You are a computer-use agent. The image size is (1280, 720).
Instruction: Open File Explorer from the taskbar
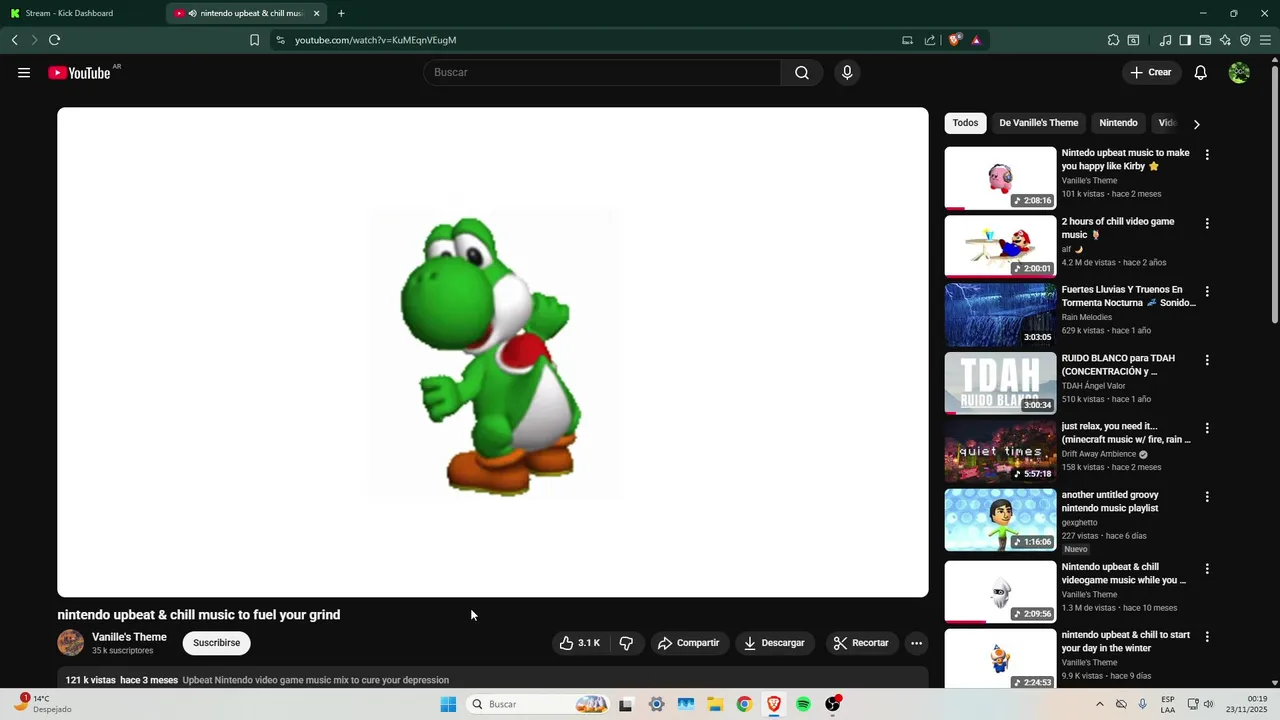click(715, 704)
